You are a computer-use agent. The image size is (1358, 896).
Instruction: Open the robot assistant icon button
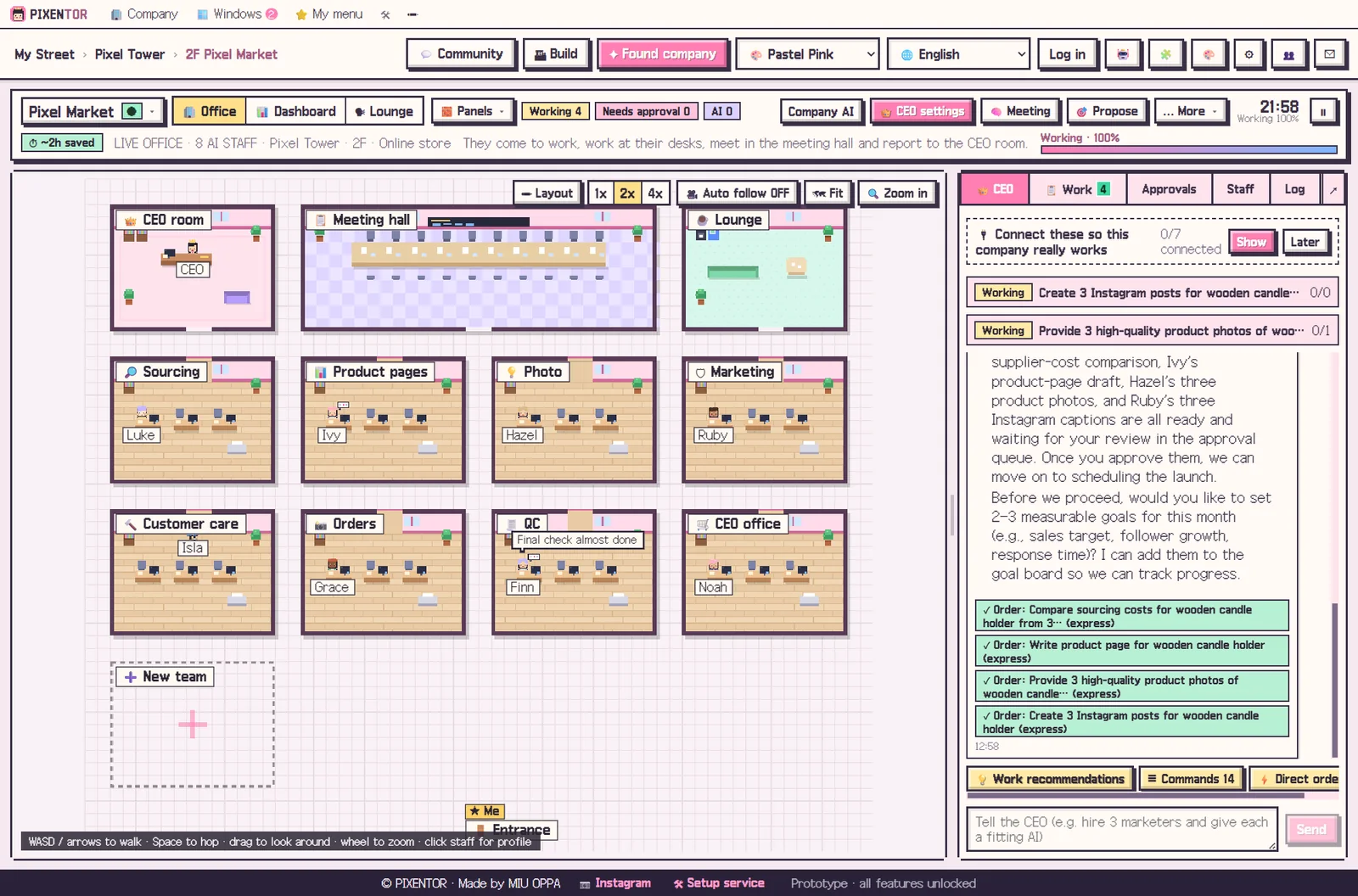tap(1123, 54)
